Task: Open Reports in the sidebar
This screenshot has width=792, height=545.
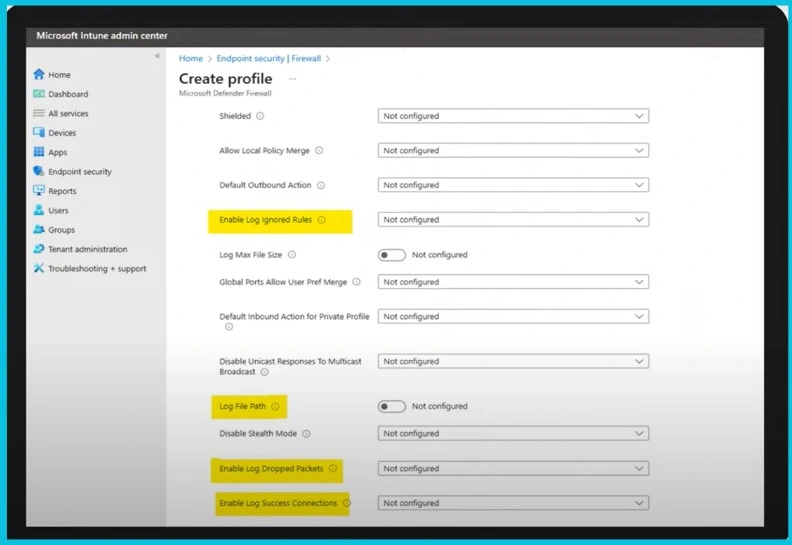Action: [x=62, y=191]
